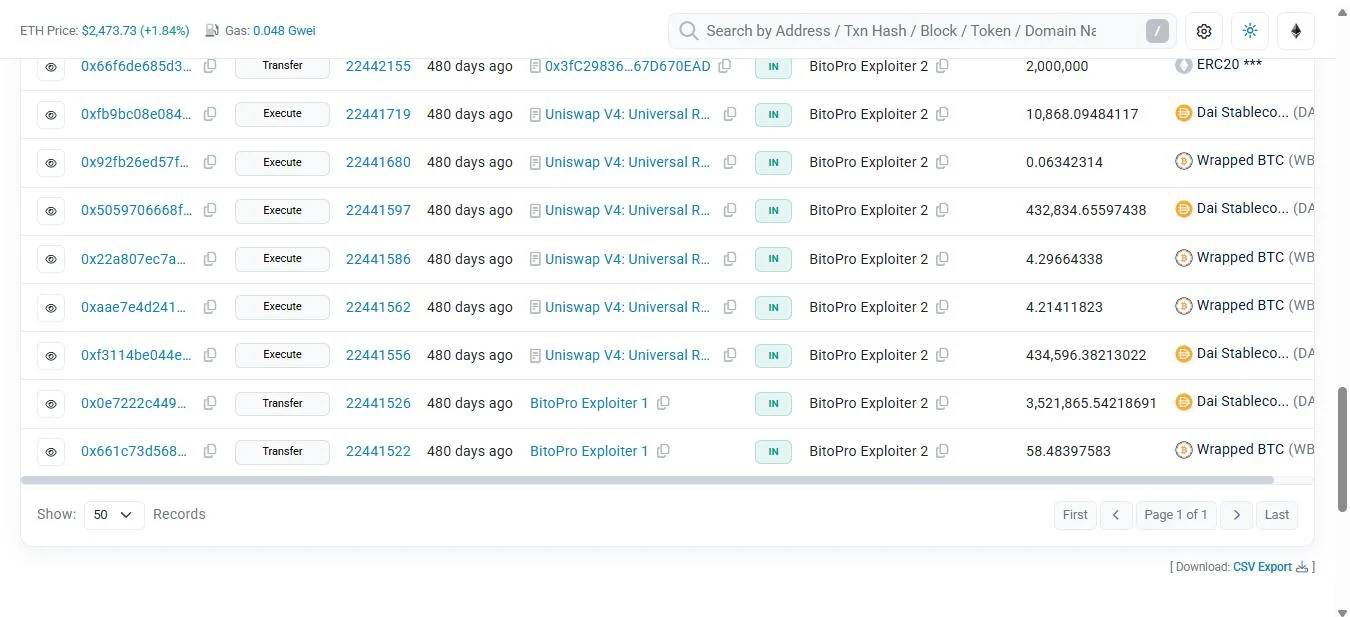The image size is (1350, 617).
Task: Copy transaction hash 0x661c73d568
Action: 210,451
